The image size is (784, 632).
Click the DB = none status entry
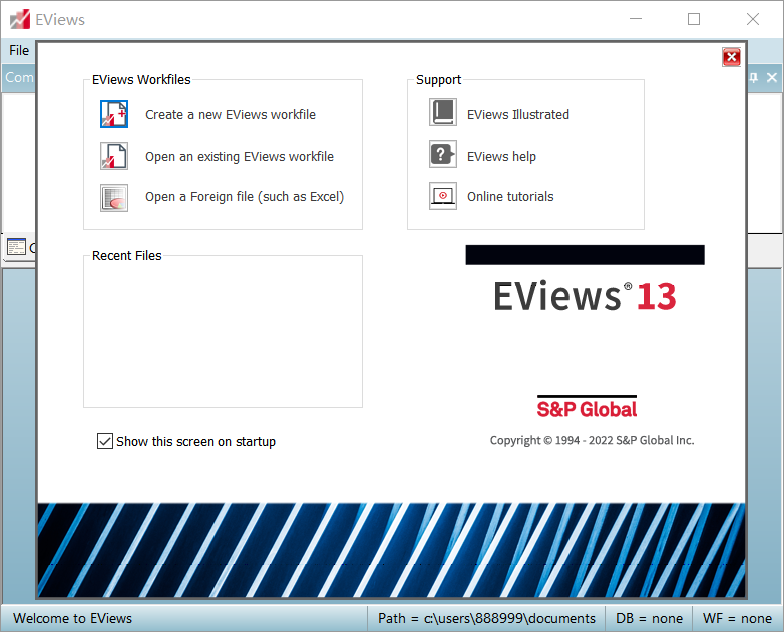[x=649, y=618]
